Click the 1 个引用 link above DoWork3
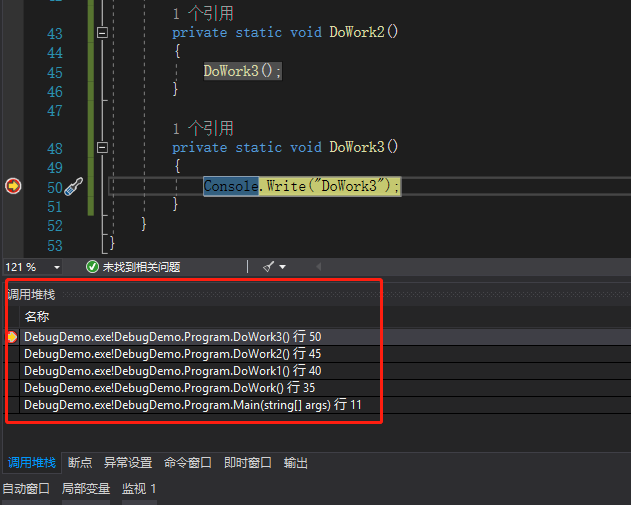 pyautogui.click(x=203, y=128)
